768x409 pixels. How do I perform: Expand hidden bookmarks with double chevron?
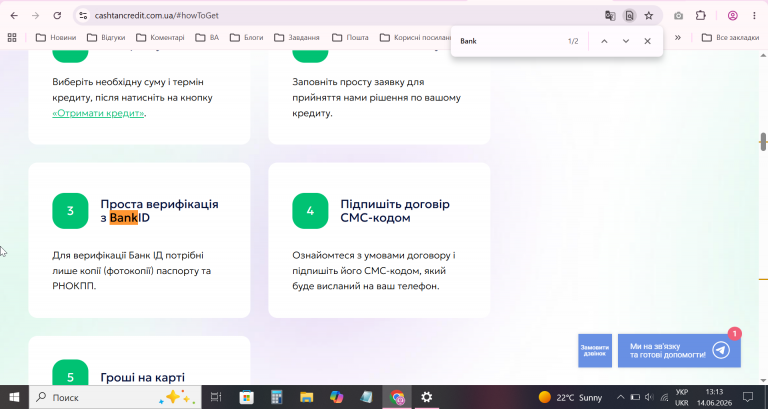click(x=678, y=37)
